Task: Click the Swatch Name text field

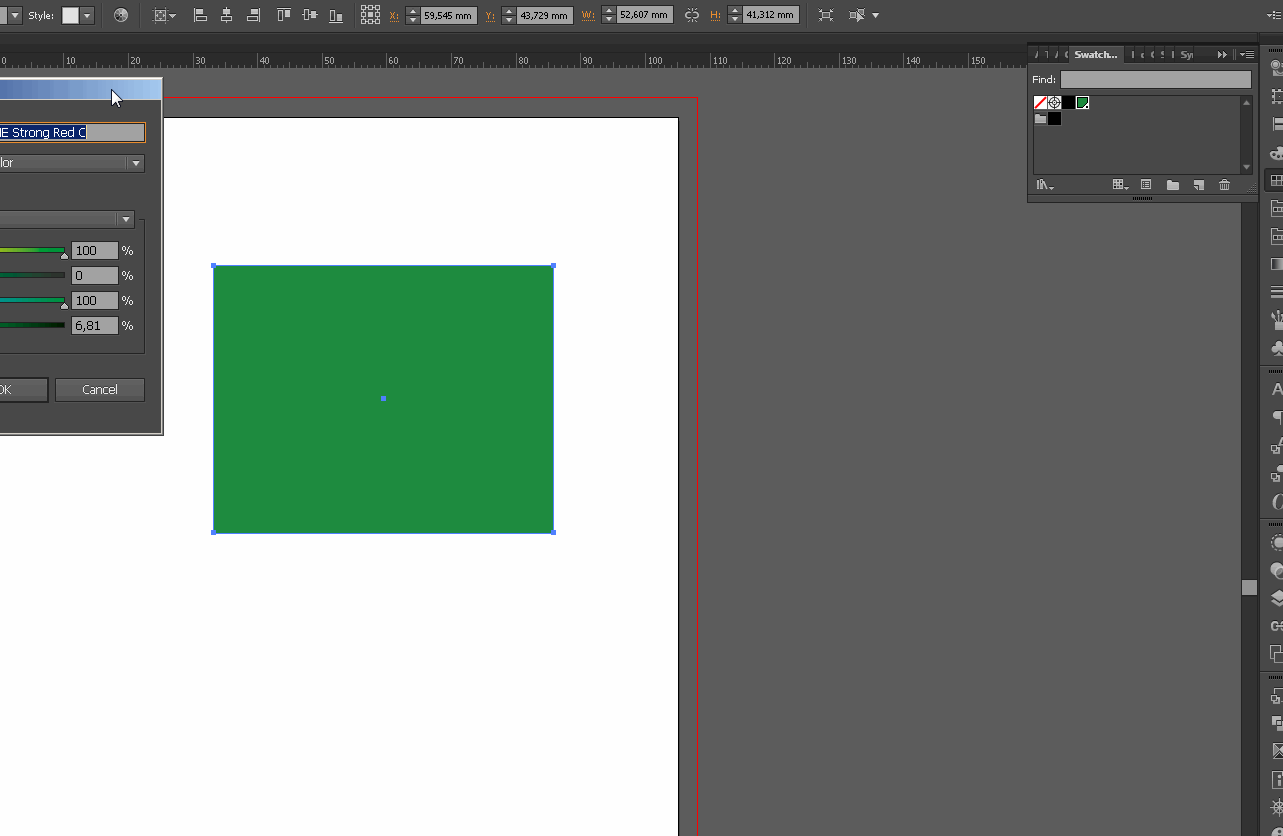Action: coord(72,132)
